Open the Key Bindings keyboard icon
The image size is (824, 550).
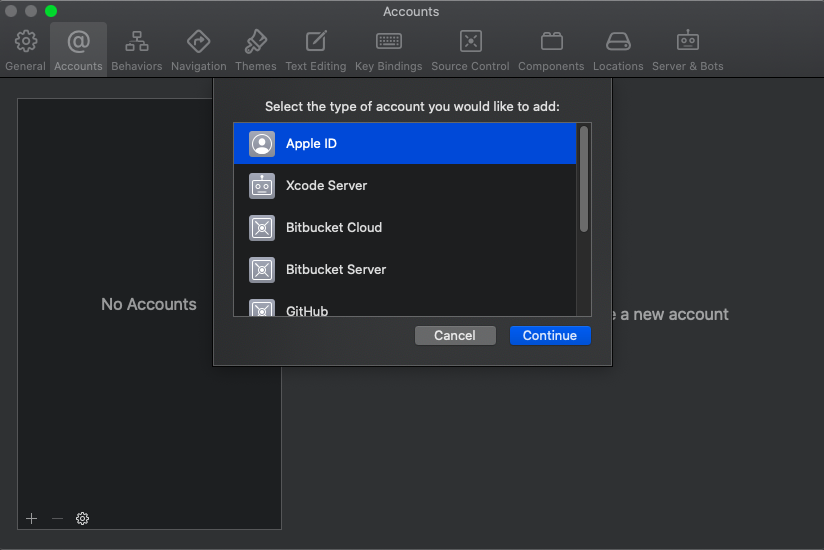(389, 41)
